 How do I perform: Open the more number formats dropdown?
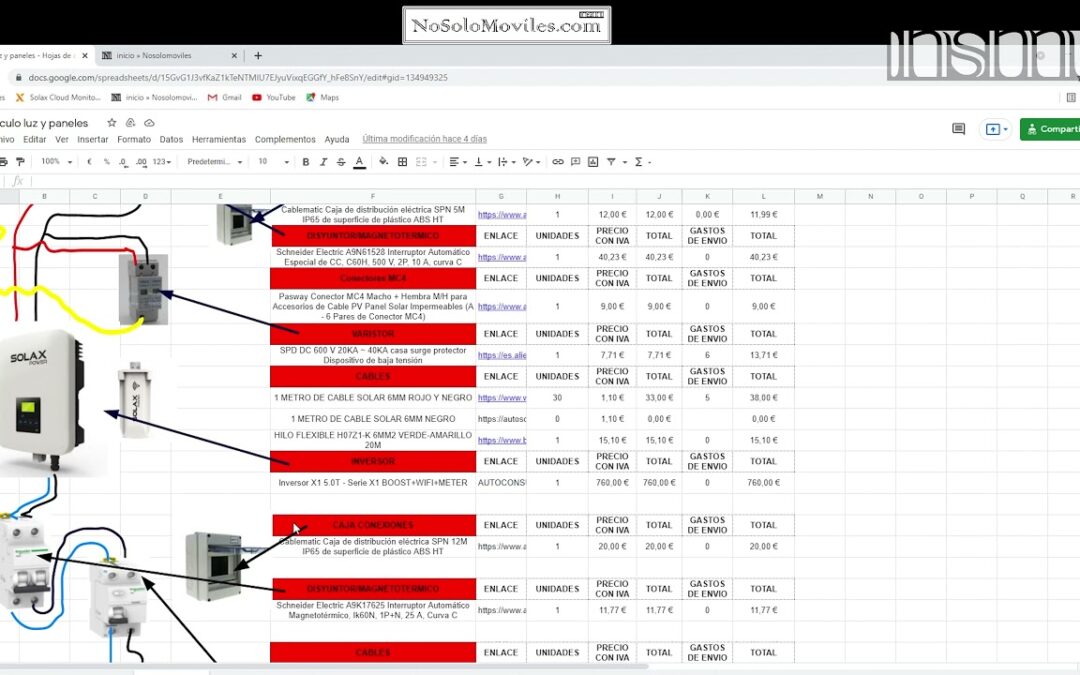[x=162, y=162]
